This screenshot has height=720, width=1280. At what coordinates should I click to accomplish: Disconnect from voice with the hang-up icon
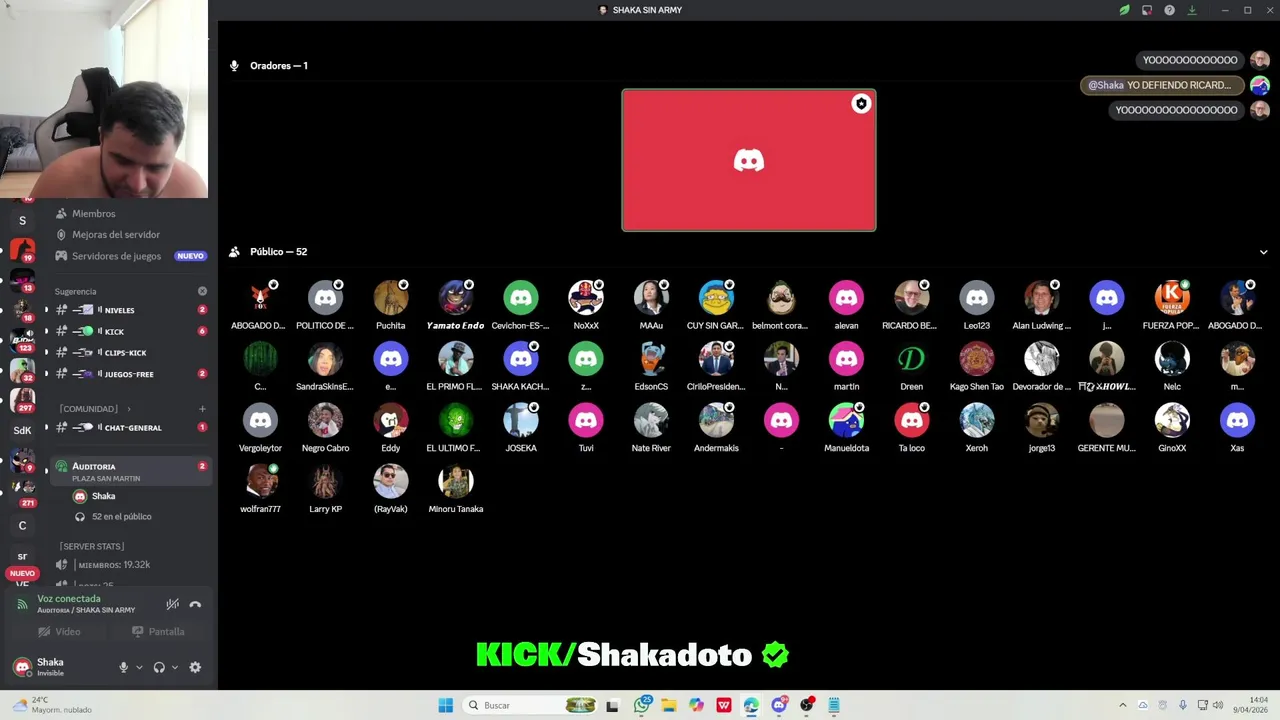coord(195,604)
